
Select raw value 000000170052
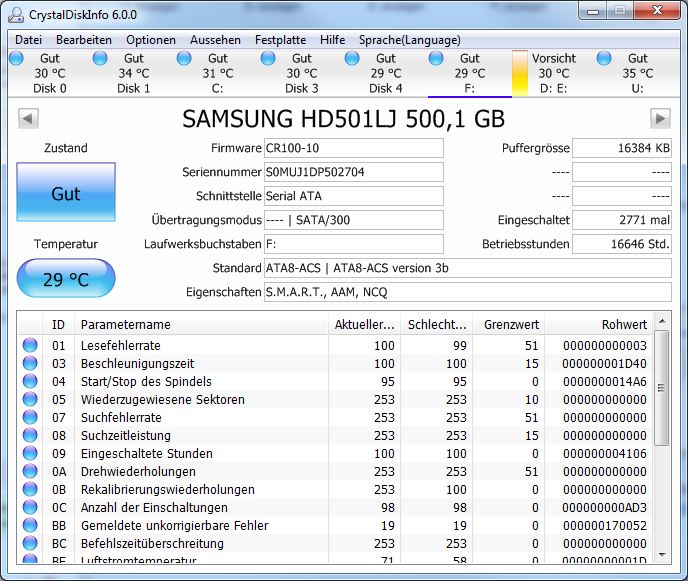605,526
